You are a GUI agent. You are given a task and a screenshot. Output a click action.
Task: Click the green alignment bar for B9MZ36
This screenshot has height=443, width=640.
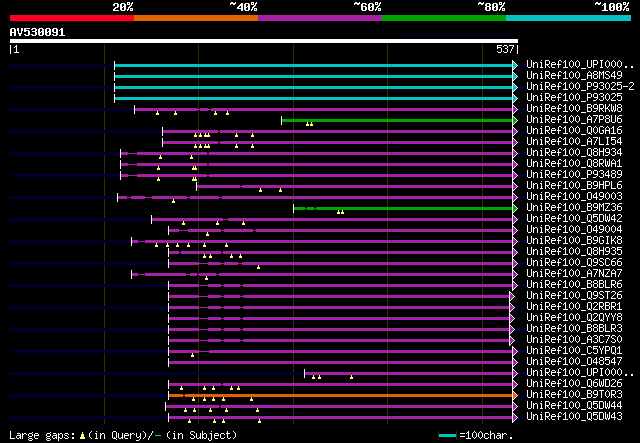(403, 209)
